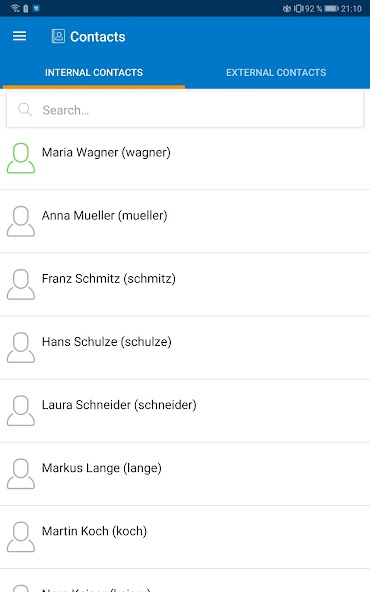370x592 pixels.
Task: Tap the Wi-Fi icon in status bar
Action: [15, 8]
